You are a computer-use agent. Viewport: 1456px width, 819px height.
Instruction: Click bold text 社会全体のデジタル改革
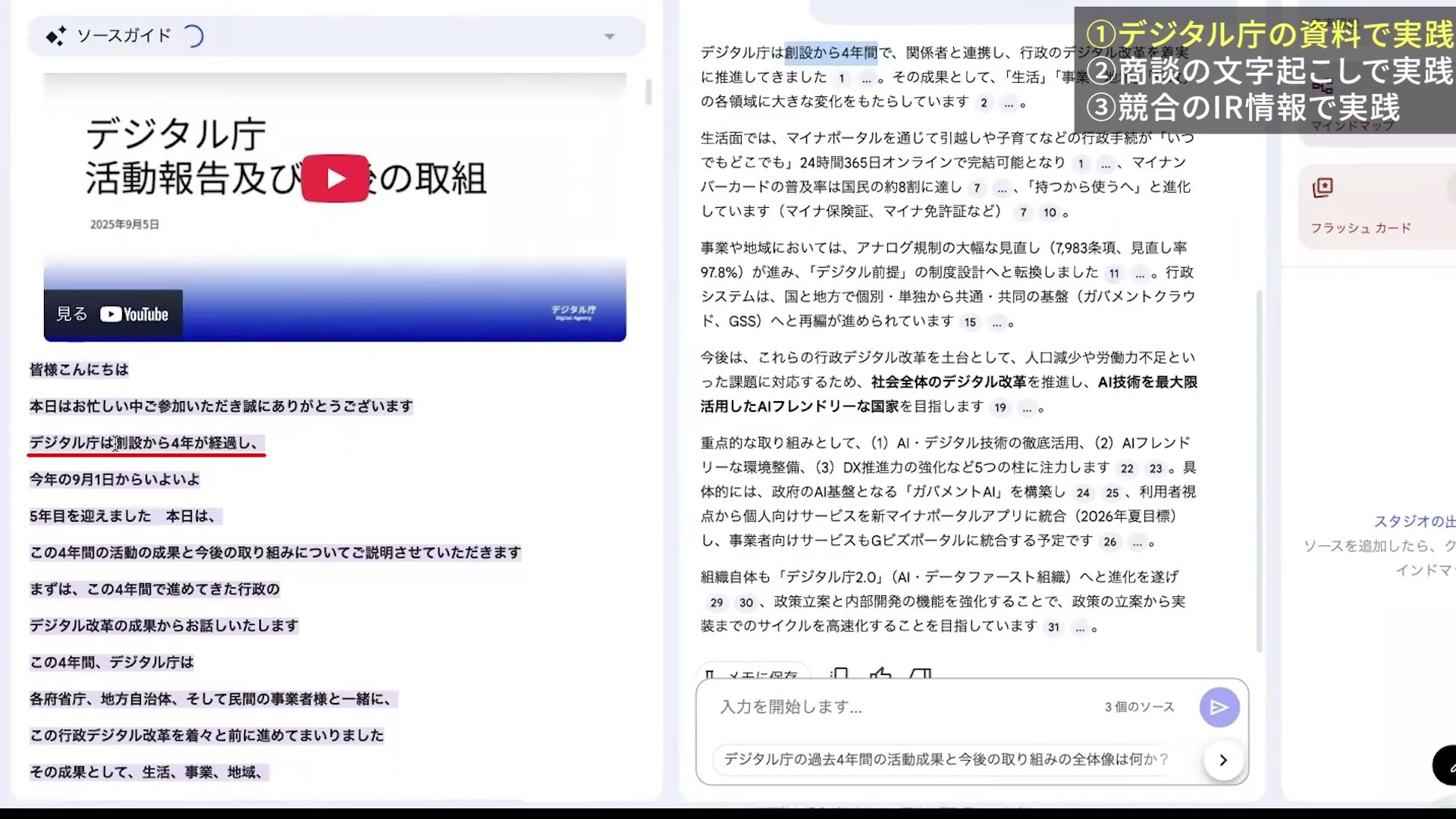949,382
